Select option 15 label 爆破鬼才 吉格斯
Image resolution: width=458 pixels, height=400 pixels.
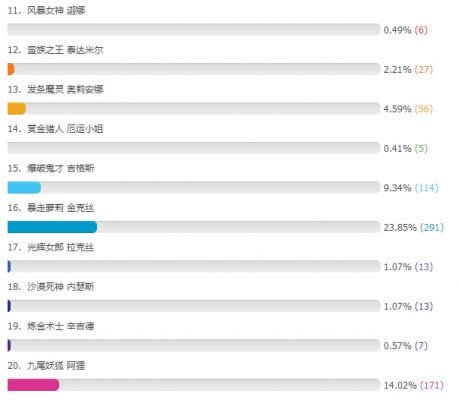pos(60,168)
